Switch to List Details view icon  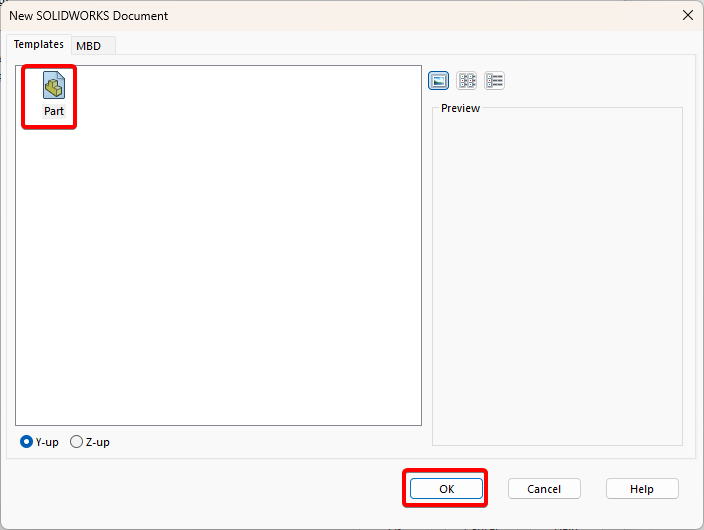[494, 81]
